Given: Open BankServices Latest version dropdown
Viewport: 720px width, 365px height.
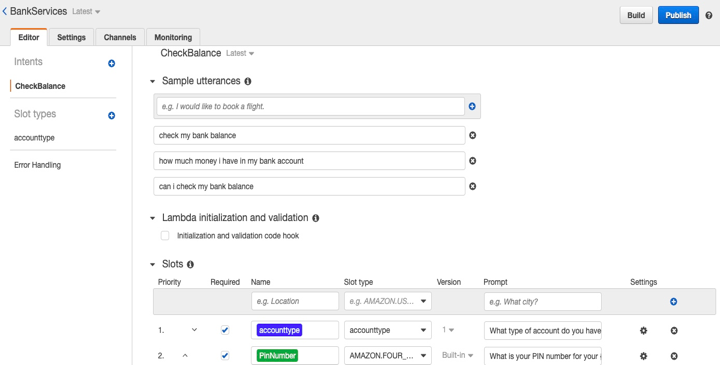Looking at the screenshot, I should (86, 11).
